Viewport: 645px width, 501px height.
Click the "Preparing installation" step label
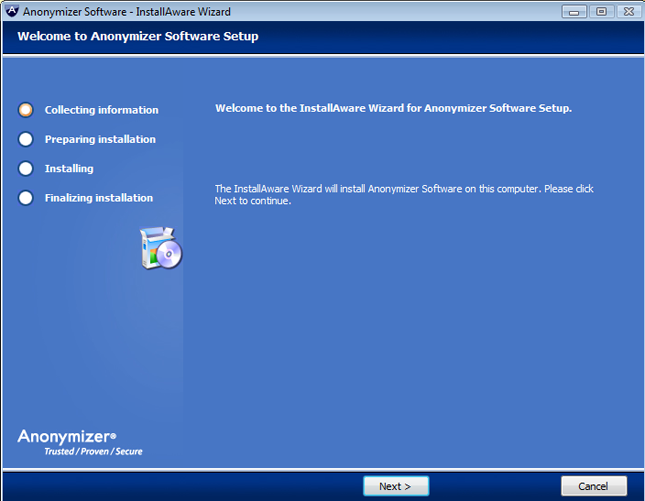100,139
